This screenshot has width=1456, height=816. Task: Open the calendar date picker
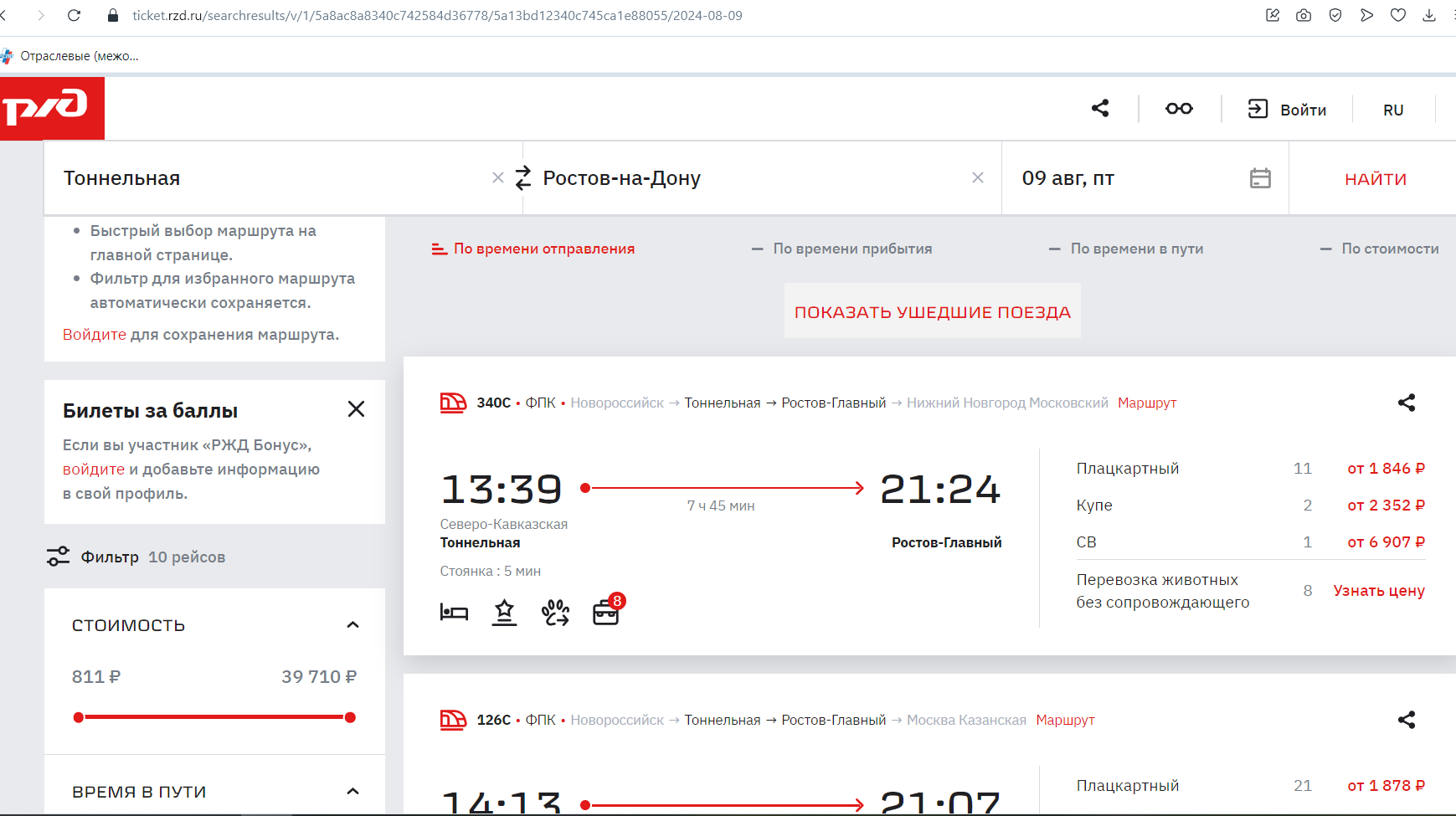(1260, 178)
